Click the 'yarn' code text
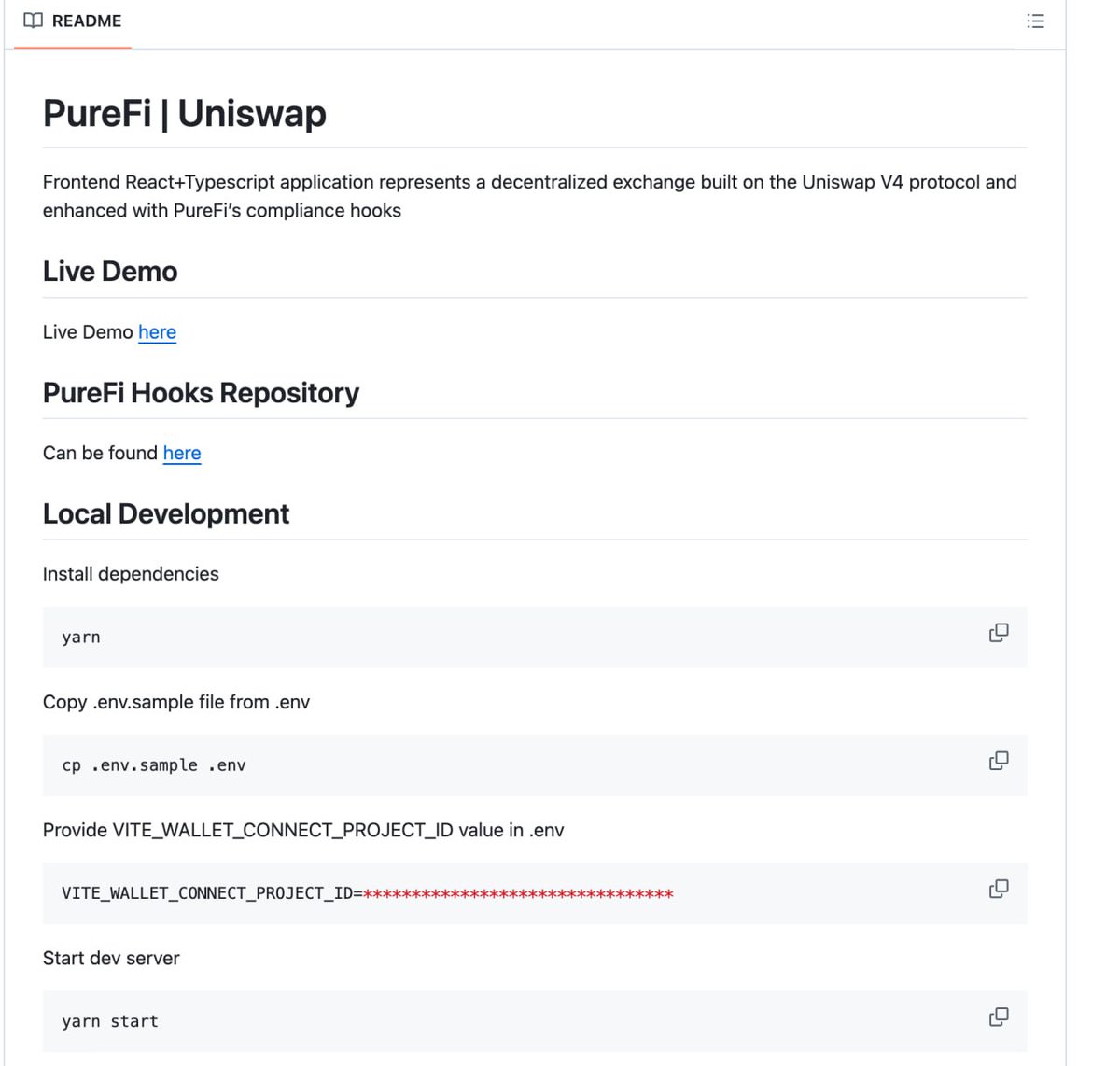The image size is (1120, 1066). point(81,638)
